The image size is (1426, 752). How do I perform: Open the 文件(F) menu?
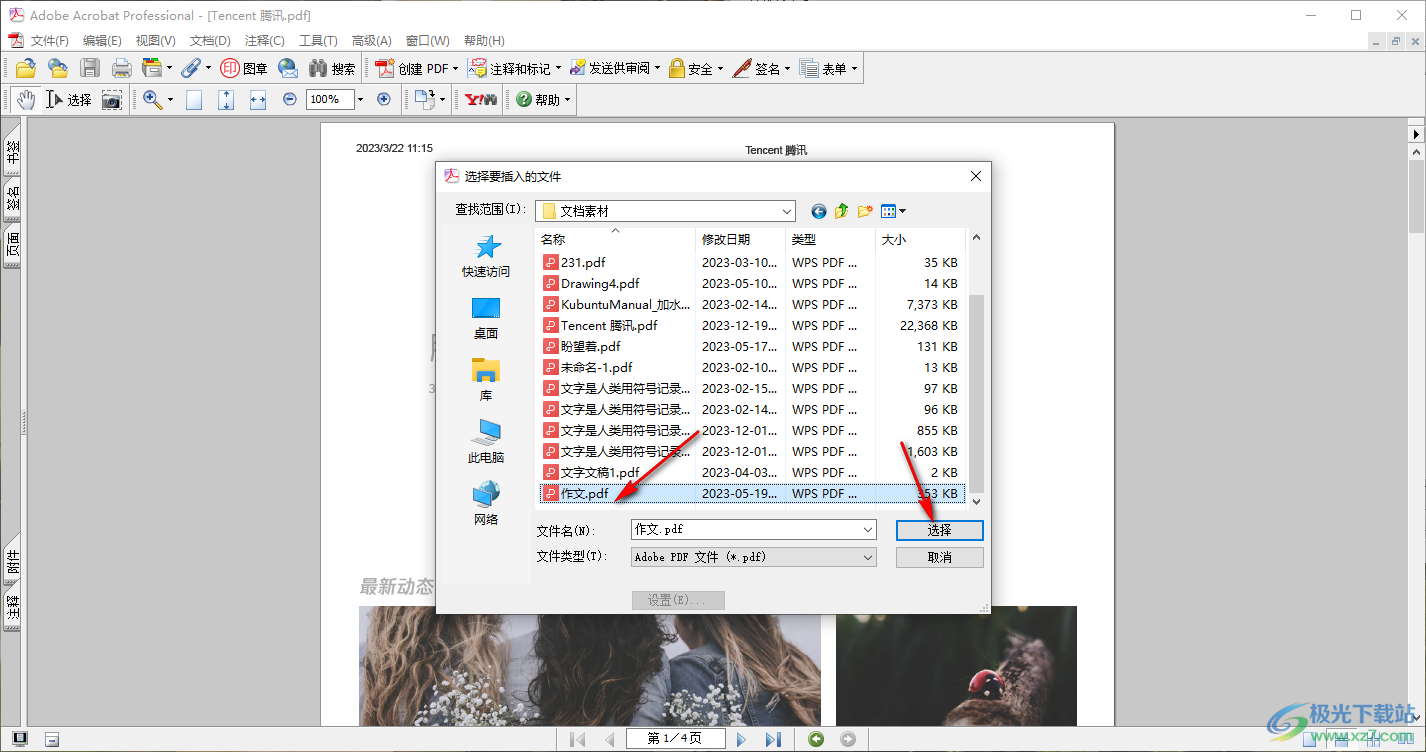pyautogui.click(x=49, y=40)
